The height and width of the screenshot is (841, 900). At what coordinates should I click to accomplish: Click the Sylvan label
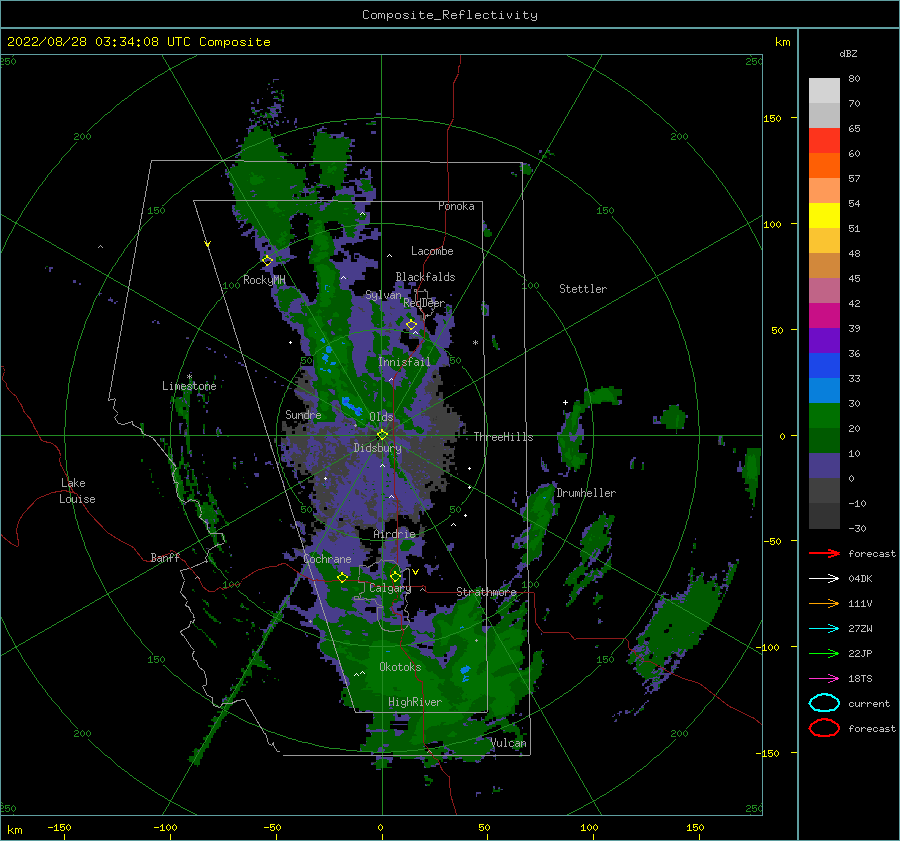383,295
